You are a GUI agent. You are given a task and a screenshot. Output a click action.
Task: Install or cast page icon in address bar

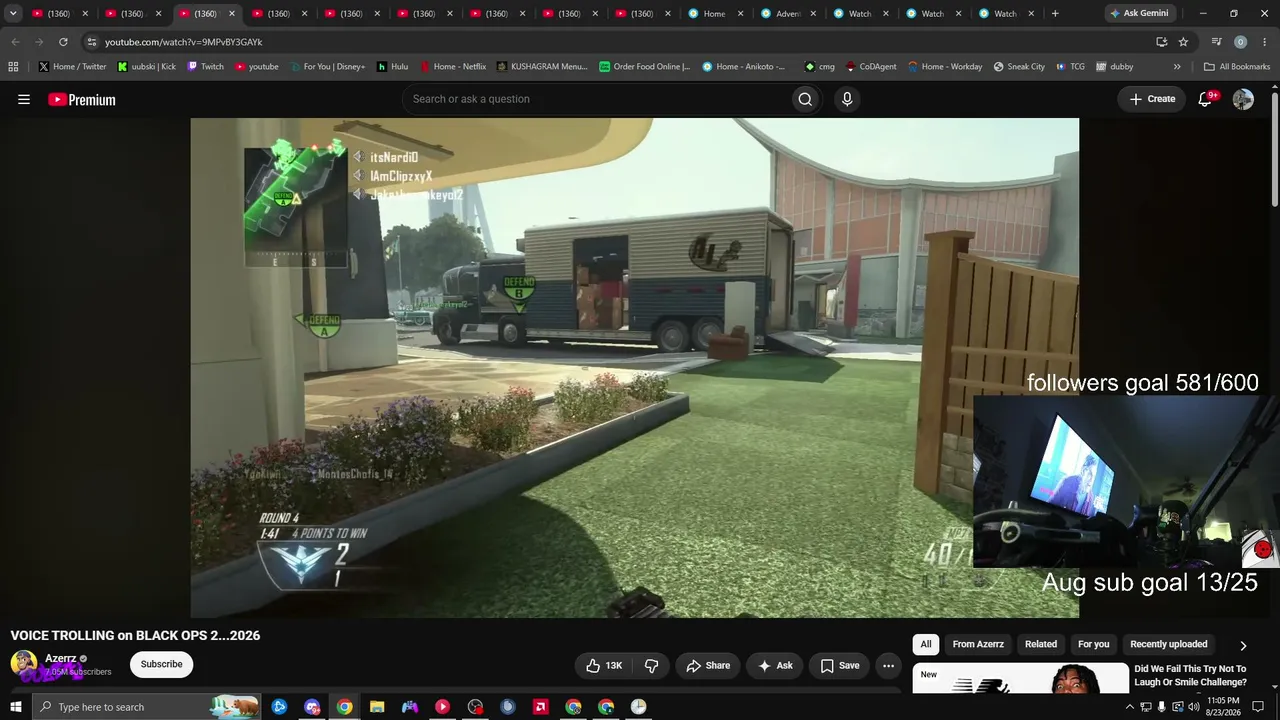[1161, 42]
